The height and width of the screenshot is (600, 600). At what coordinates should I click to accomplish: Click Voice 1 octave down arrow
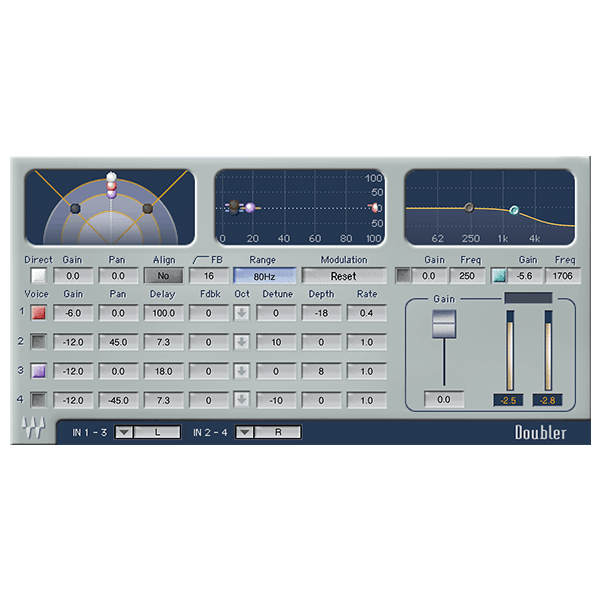[242, 313]
